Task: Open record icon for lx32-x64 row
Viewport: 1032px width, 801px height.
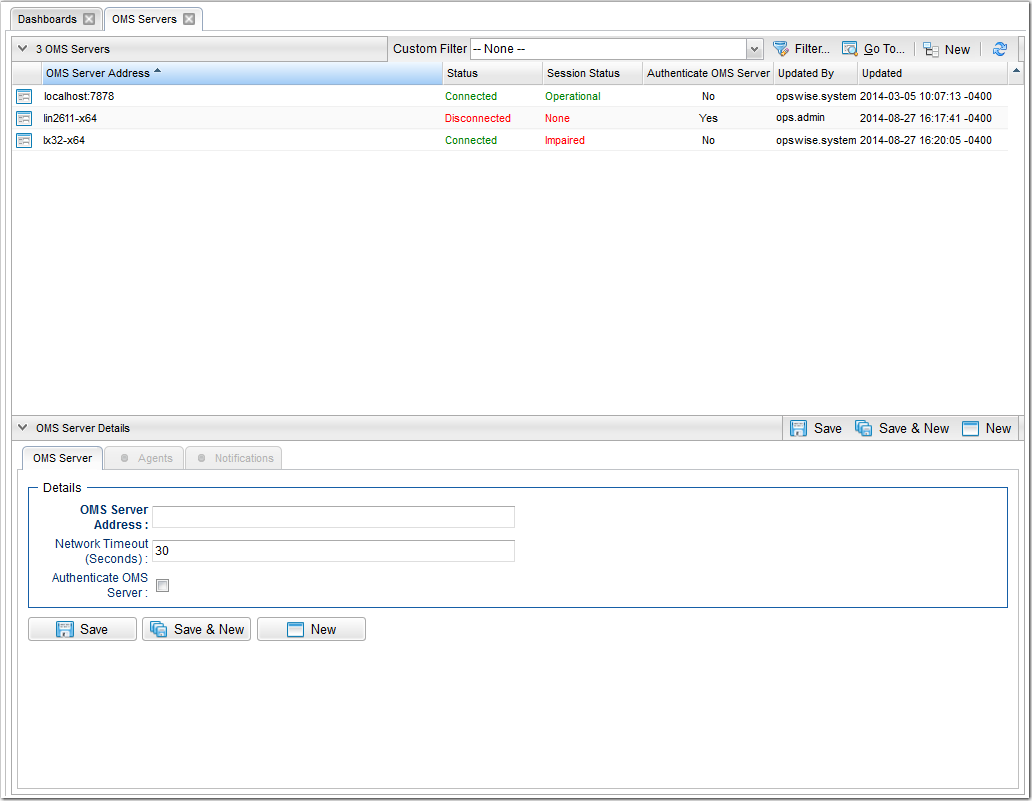Action: tap(24, 141)
